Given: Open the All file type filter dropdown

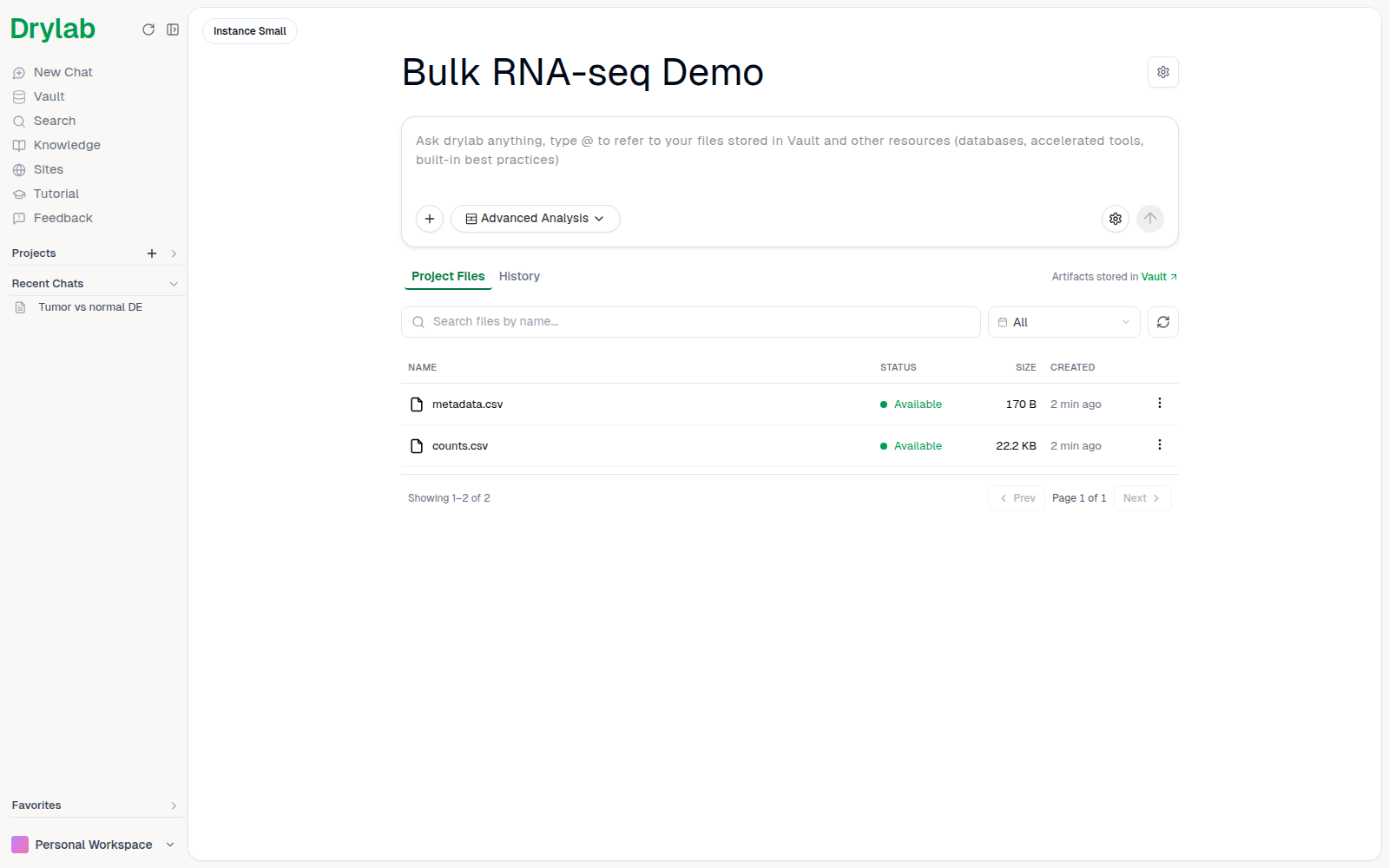Looking at the screenshot, I should click(x=1064, y=322).
